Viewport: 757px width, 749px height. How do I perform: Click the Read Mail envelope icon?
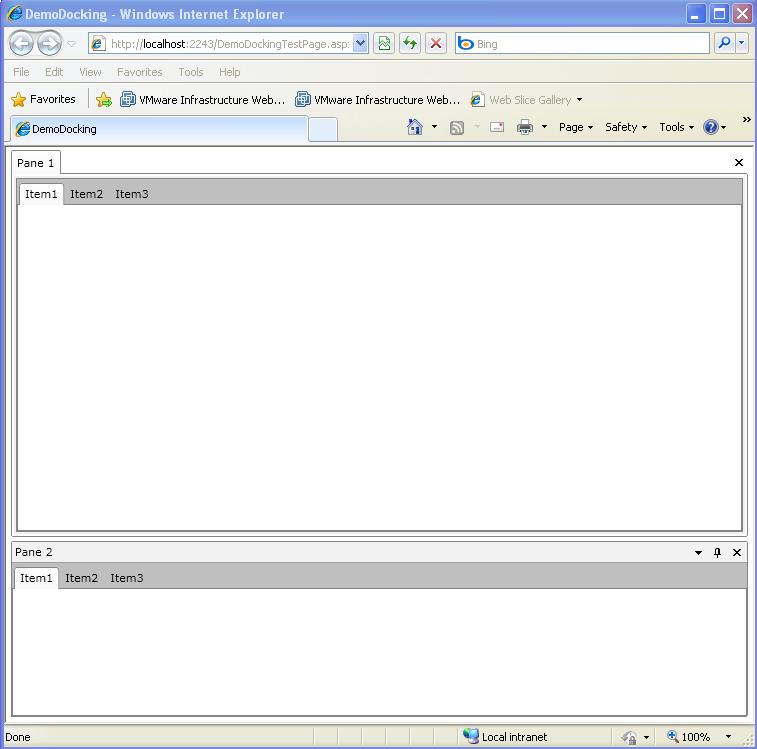coord(497,127)
